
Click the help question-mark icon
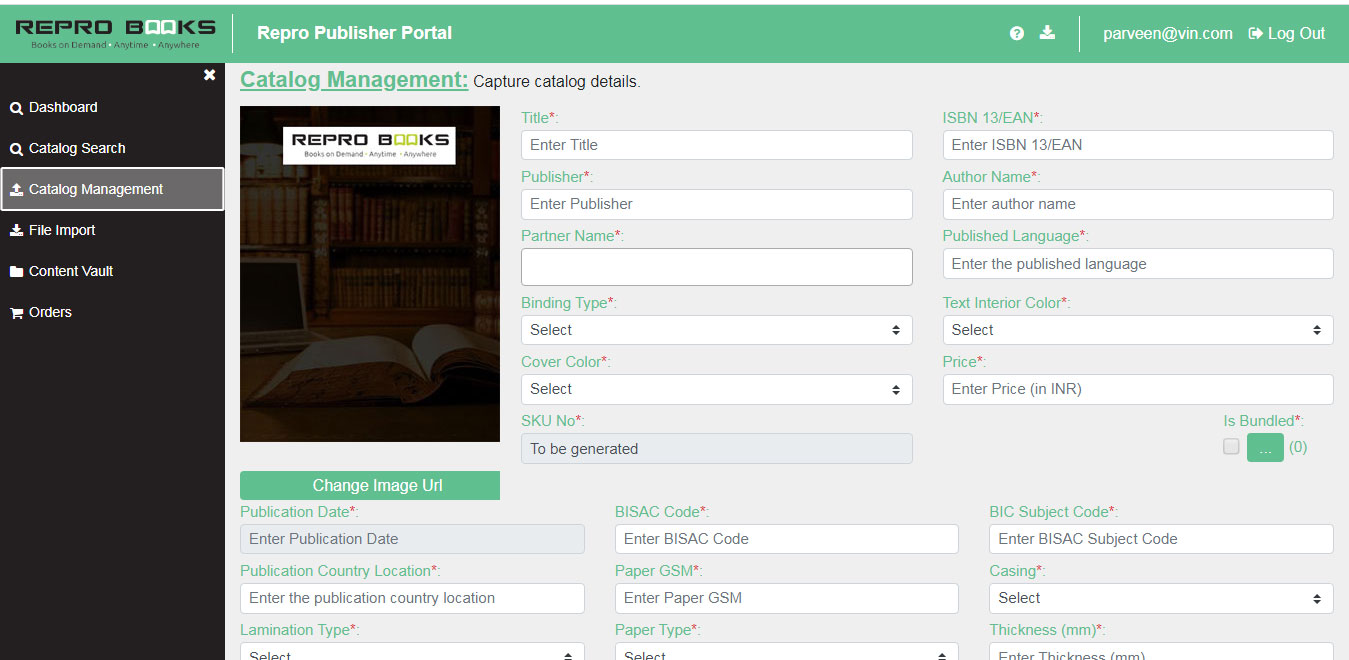(x=1017, y=33)
